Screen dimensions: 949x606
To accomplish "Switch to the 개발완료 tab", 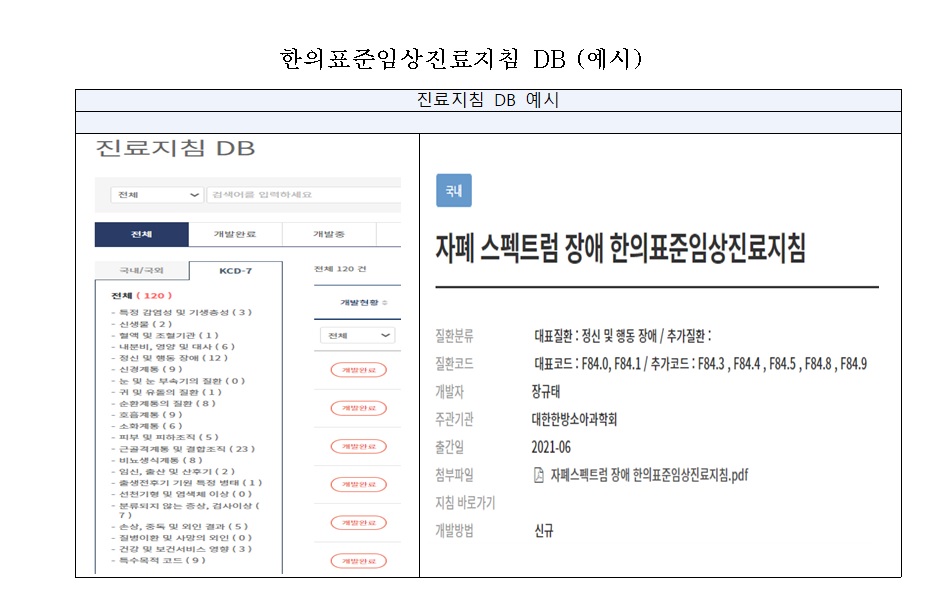I will [x=237, y=234].
